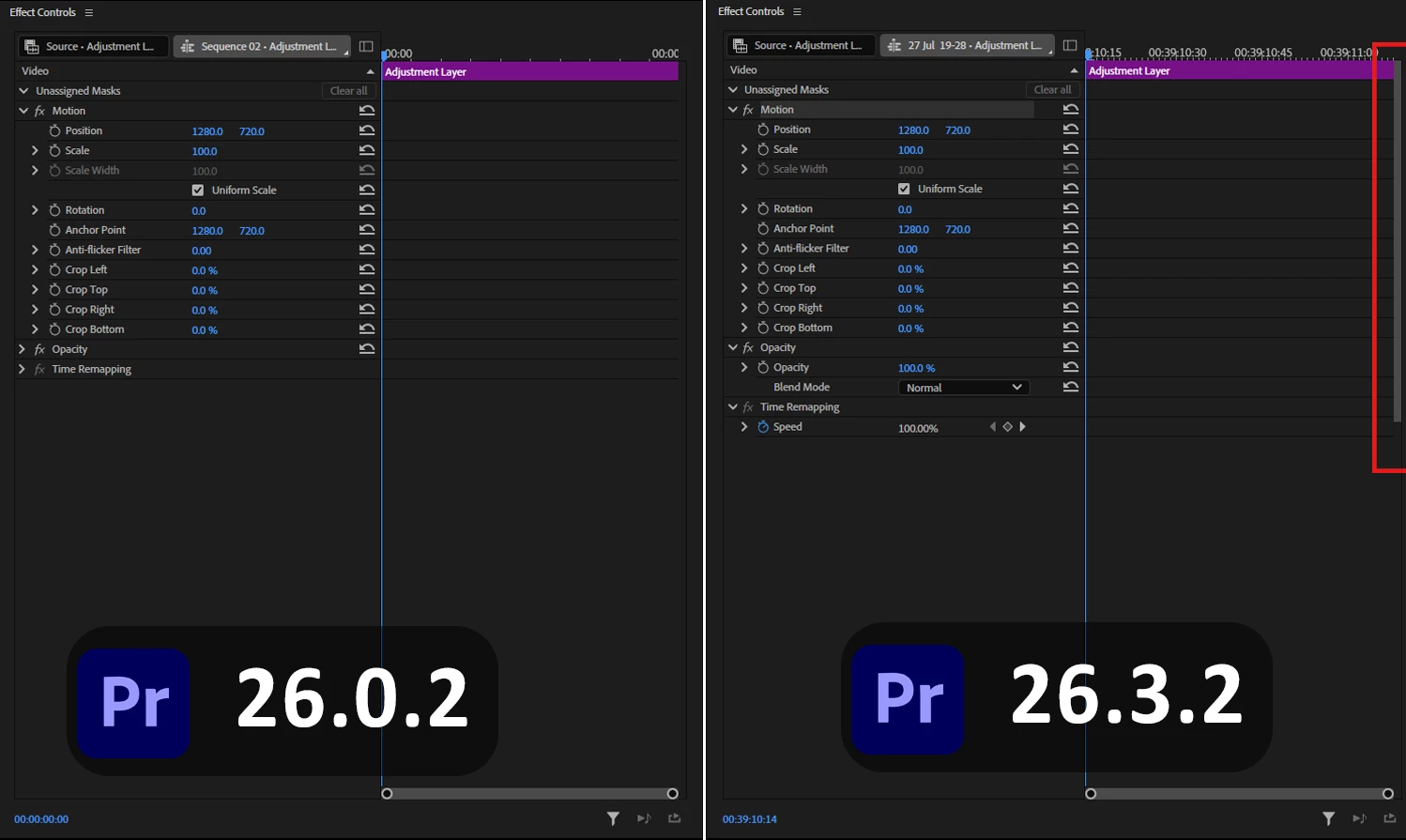Uncheck Uniform Scale in the right panel
The image size is (1406, 840).
(904, 189)
